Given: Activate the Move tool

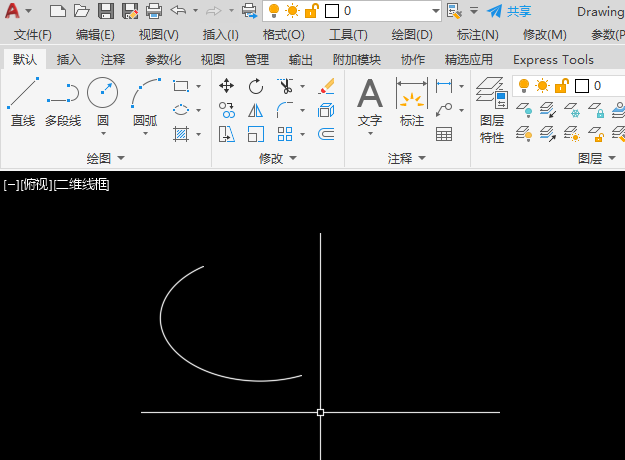Looking at the screenshot, I should (x=226, y=86).
